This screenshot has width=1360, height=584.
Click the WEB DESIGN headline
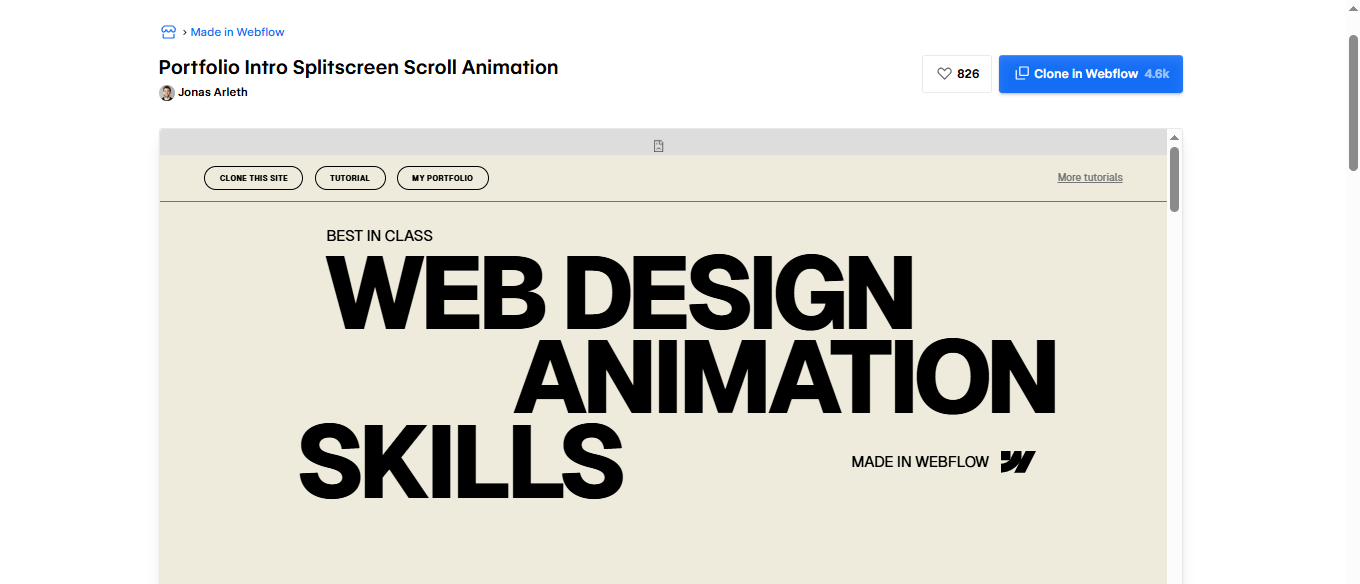pos(620,293)
